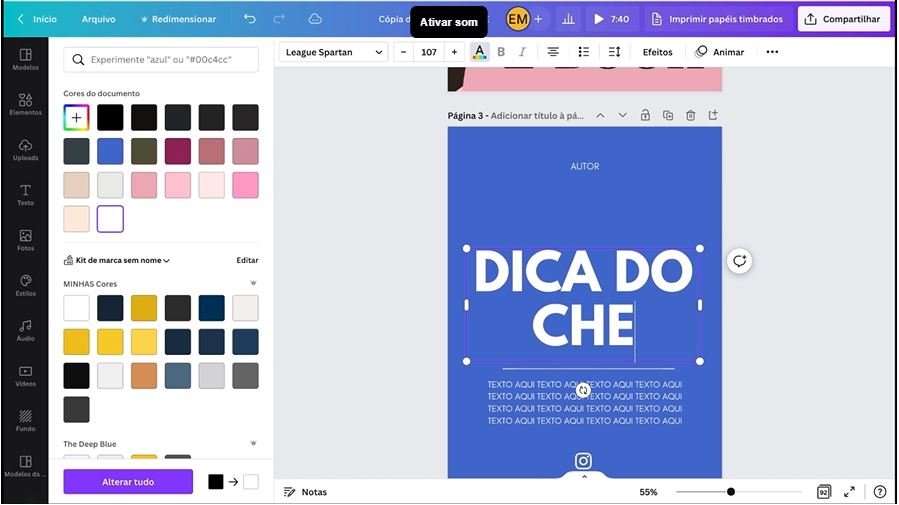The width and height of the screenshot is (899, 505).
Task: Click the rotate handle below the title
Action: tap(583, 390)
